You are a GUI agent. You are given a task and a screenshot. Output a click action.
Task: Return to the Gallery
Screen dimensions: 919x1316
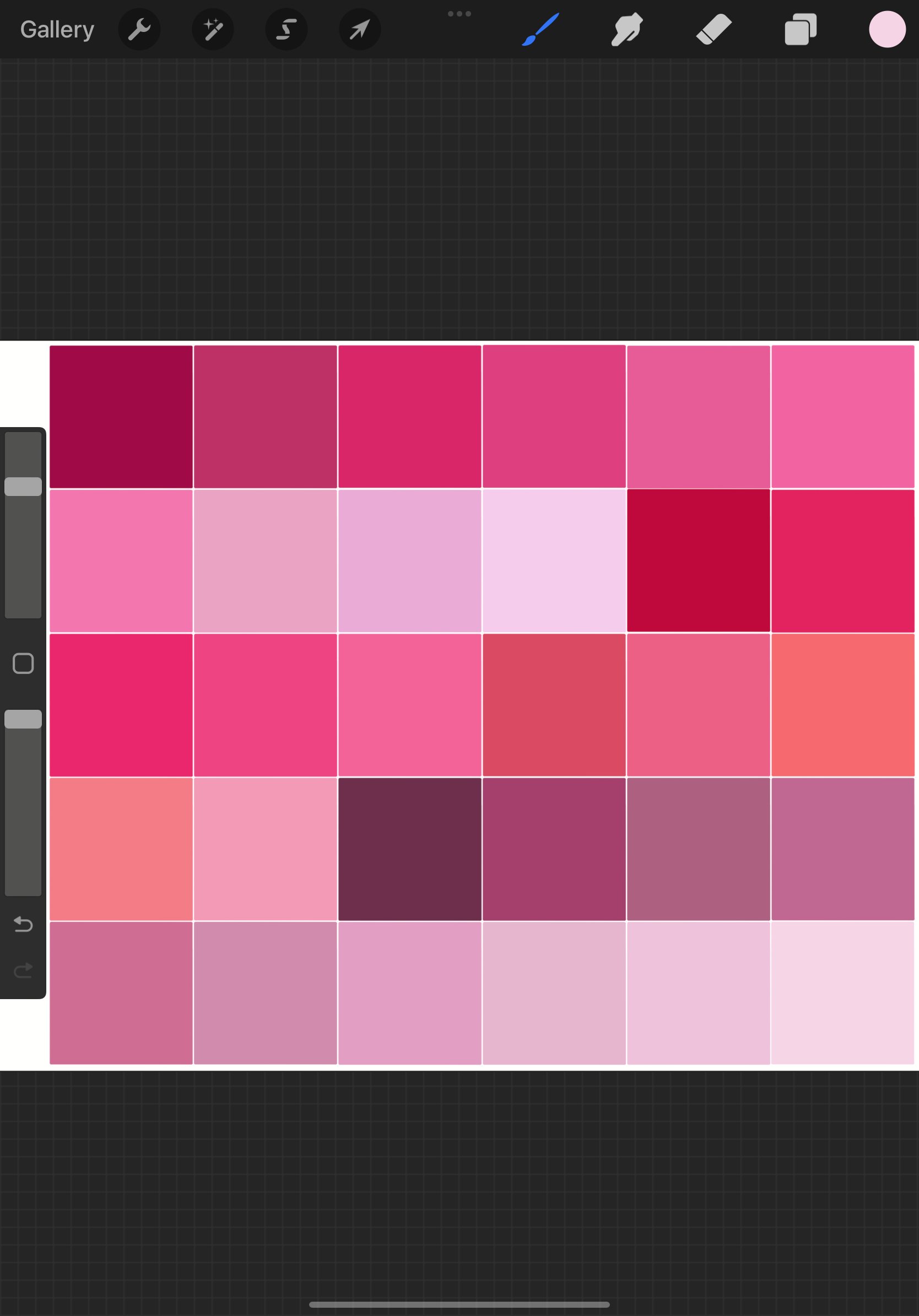click(57, 29)
